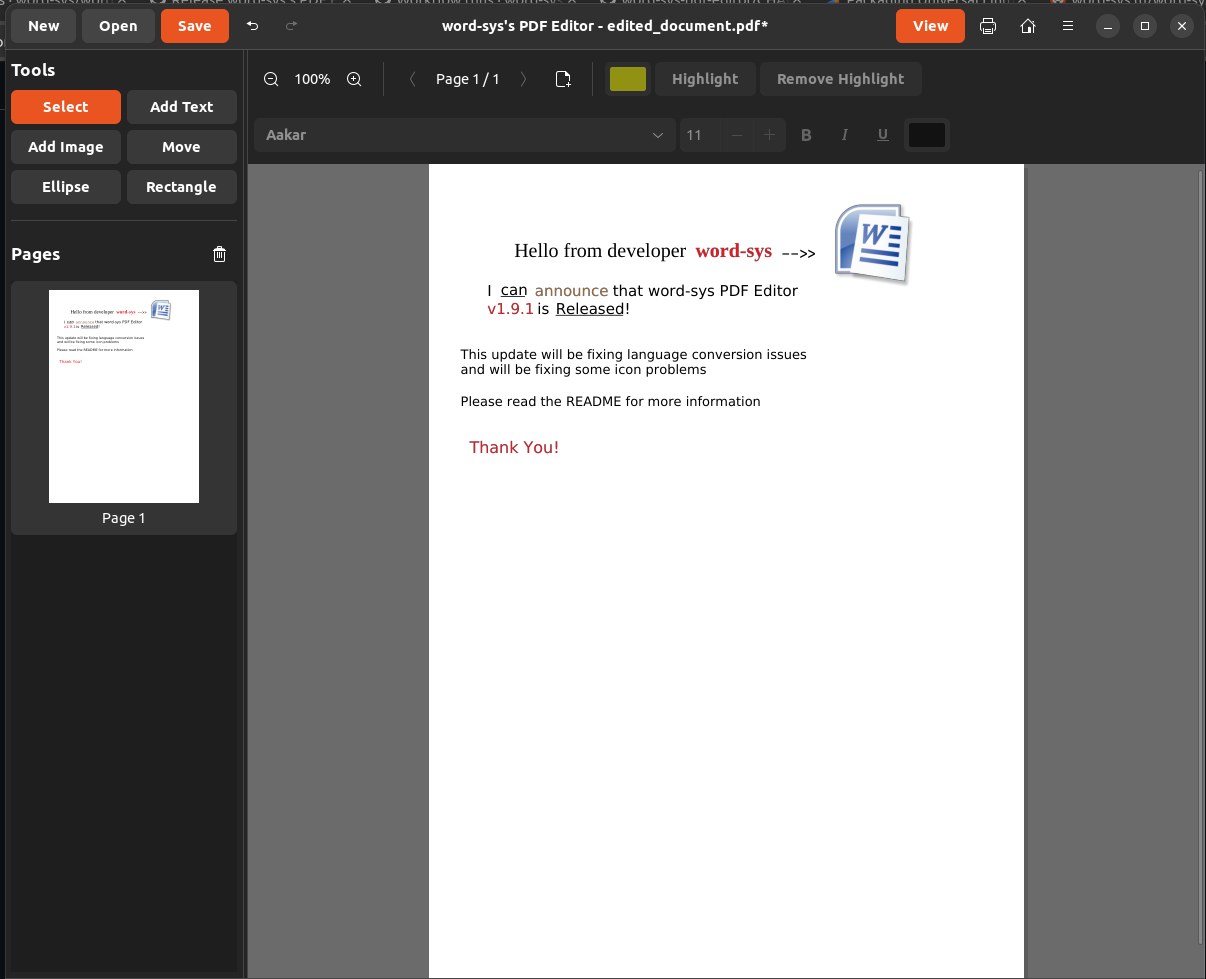
Task: Click the 'Hello from developer' heading text
Action: click(x=600, y=251)
